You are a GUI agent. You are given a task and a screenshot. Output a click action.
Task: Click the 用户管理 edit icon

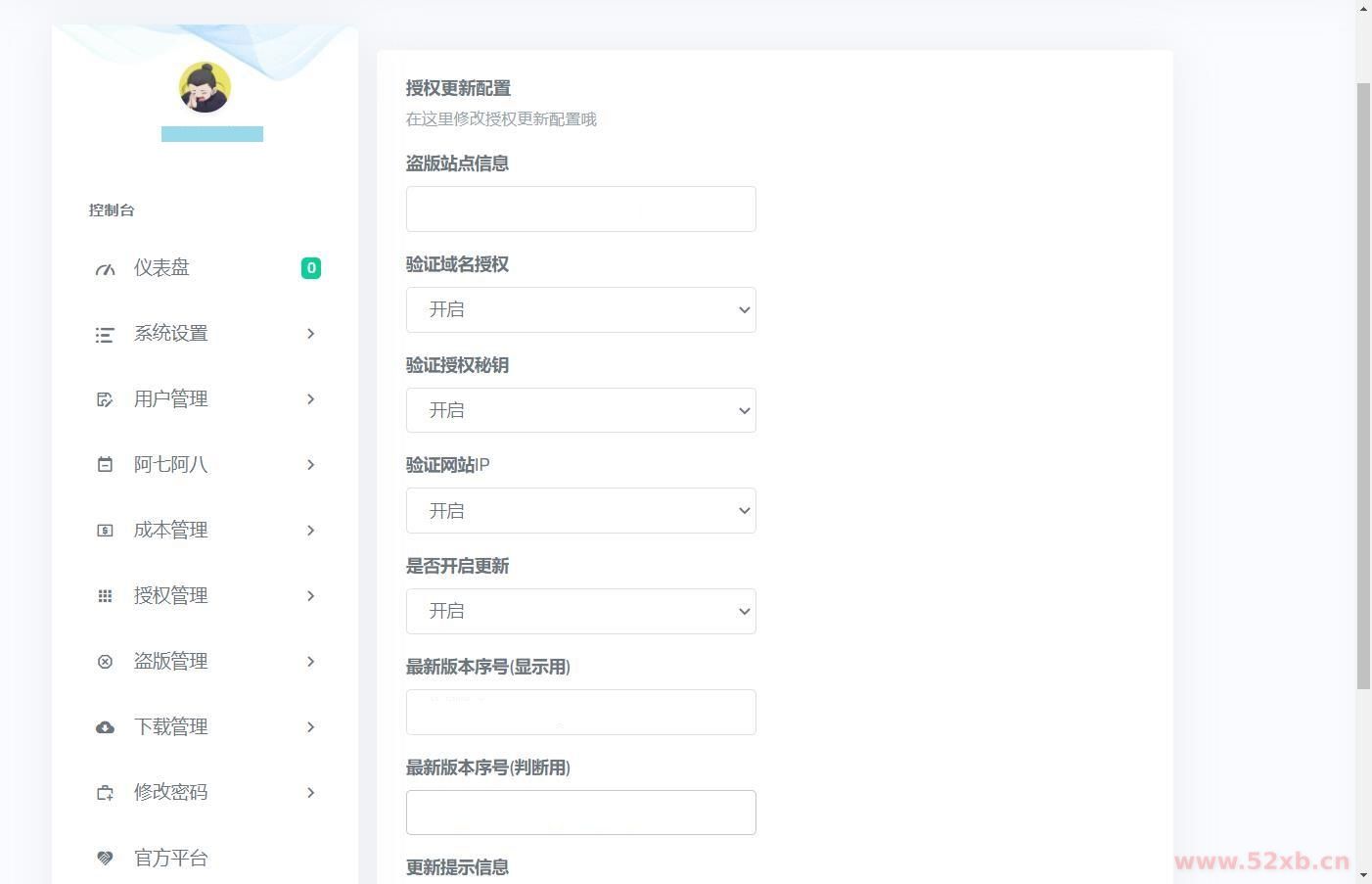[x=105, y=399]
